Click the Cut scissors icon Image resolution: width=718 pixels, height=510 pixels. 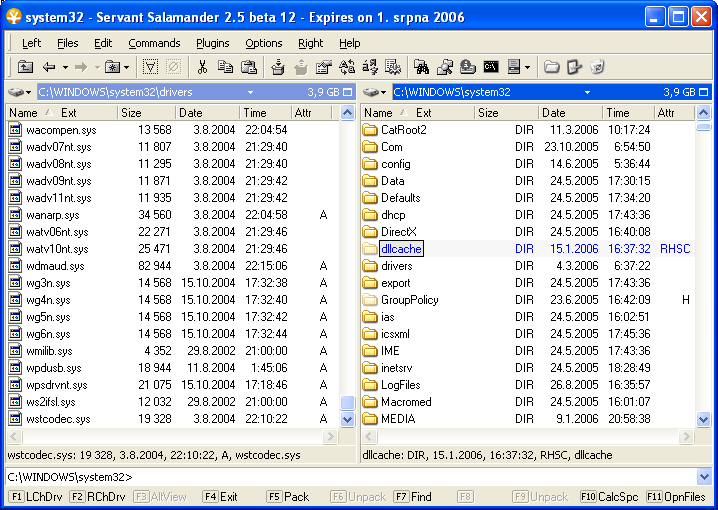[201, 67]
